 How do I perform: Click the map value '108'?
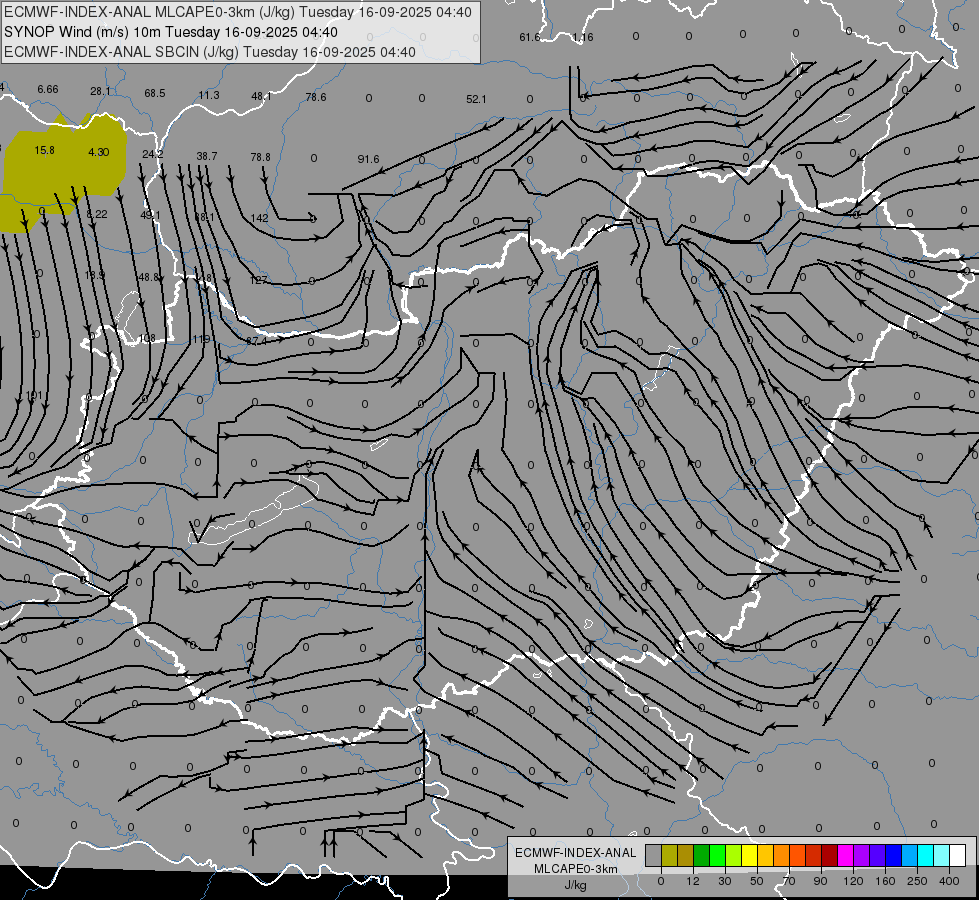pos(147,338)
